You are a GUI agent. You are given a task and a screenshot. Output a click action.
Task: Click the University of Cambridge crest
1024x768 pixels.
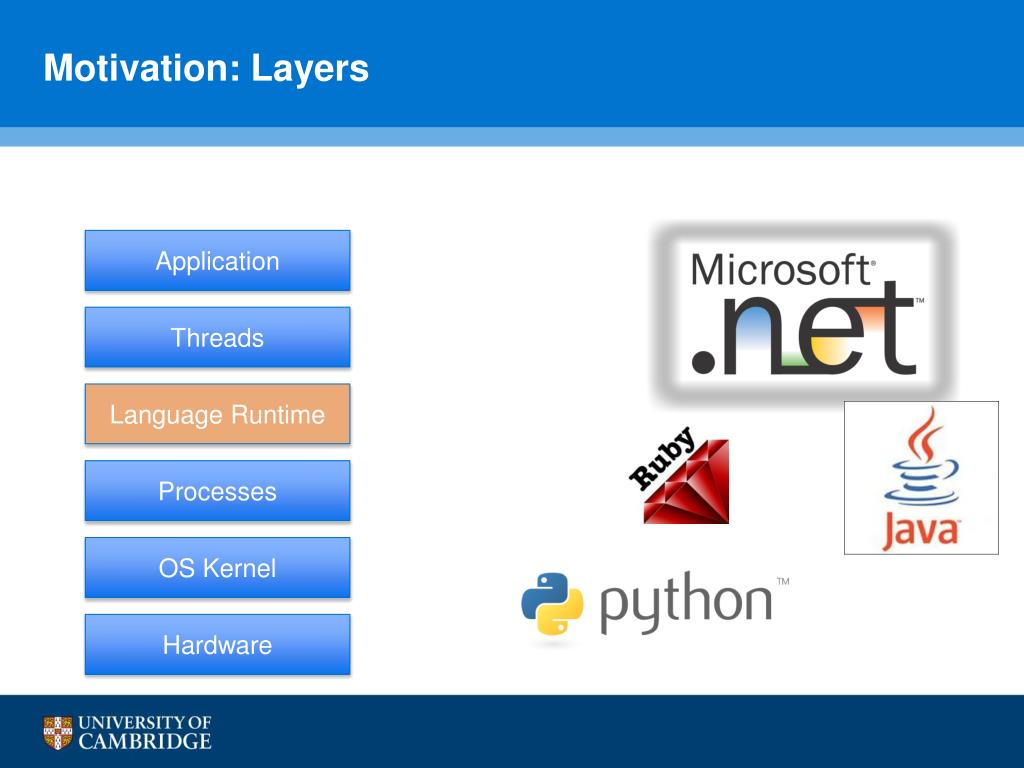[57, 733]
